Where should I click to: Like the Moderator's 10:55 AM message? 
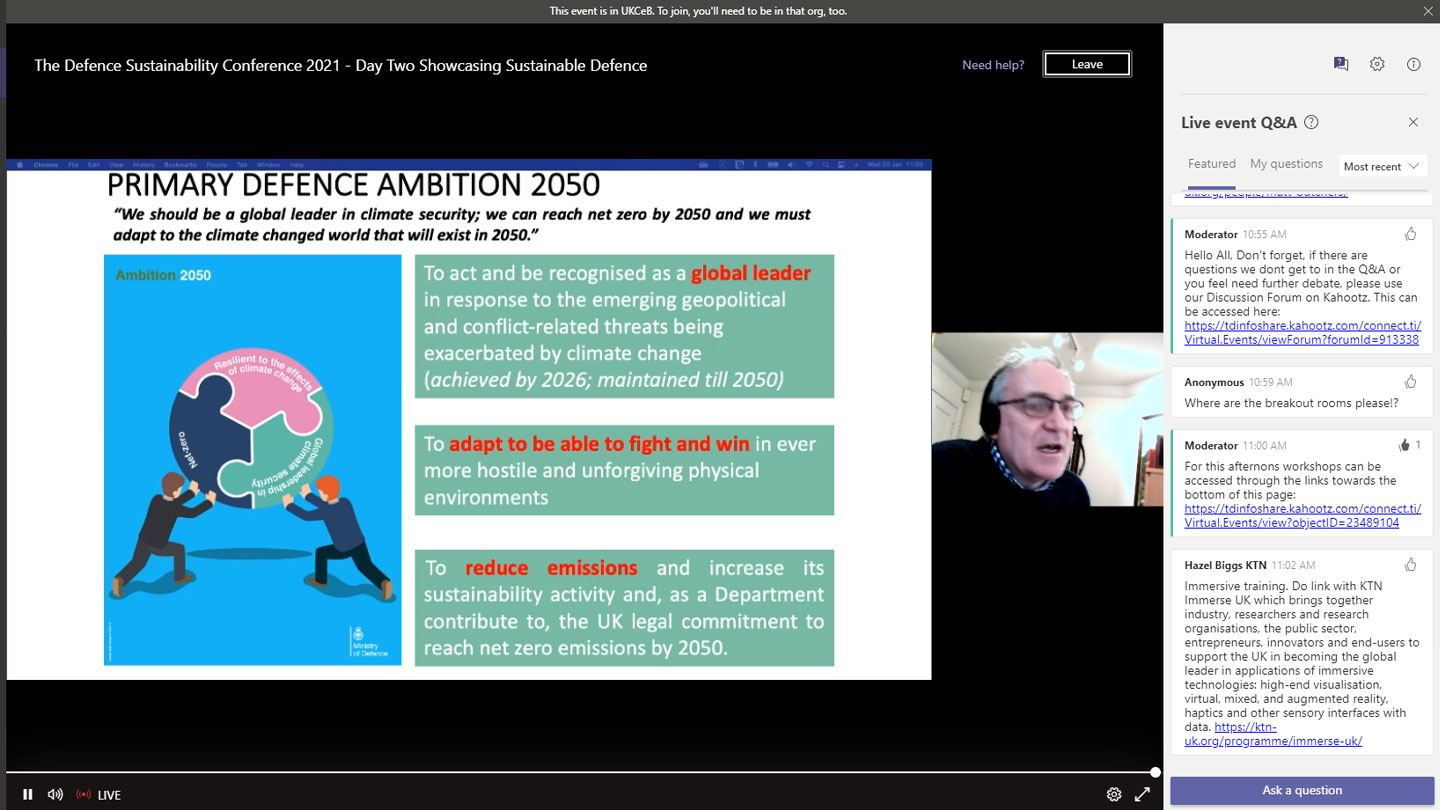[x=1410, y=234]
